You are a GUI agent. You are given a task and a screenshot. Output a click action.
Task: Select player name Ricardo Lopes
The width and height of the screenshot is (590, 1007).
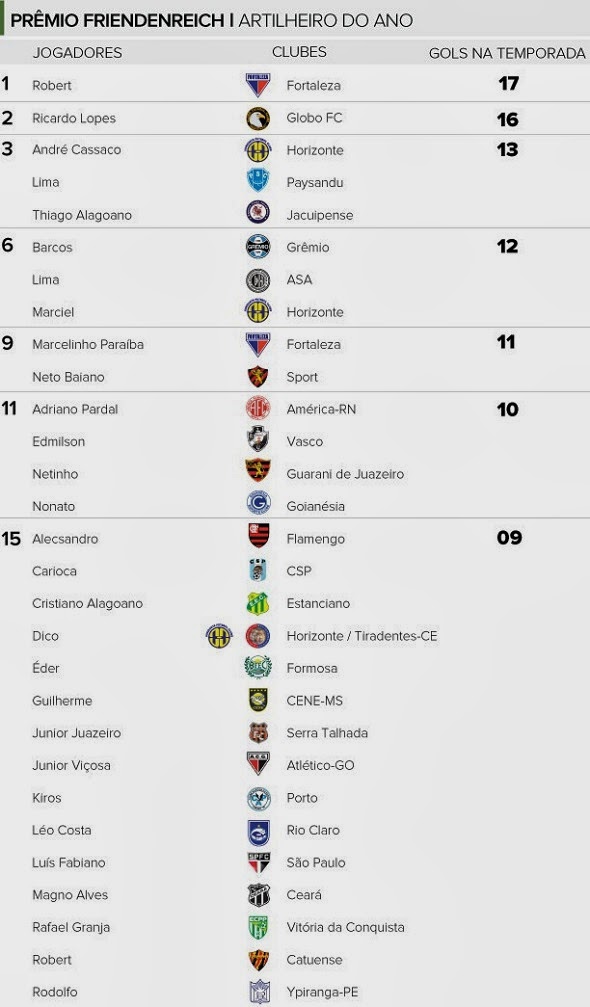pyautogui.click(x=74, y=118)
